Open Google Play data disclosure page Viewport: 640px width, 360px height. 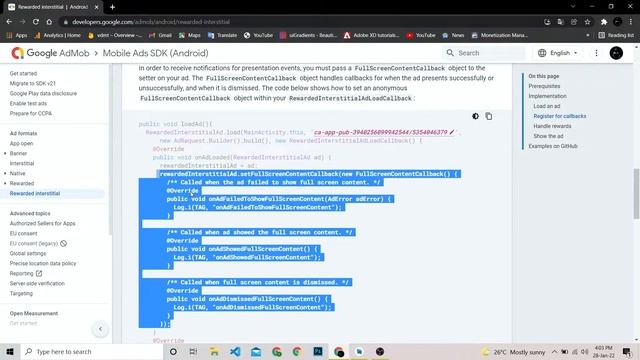pyautogui.click(x=43, y=93)
